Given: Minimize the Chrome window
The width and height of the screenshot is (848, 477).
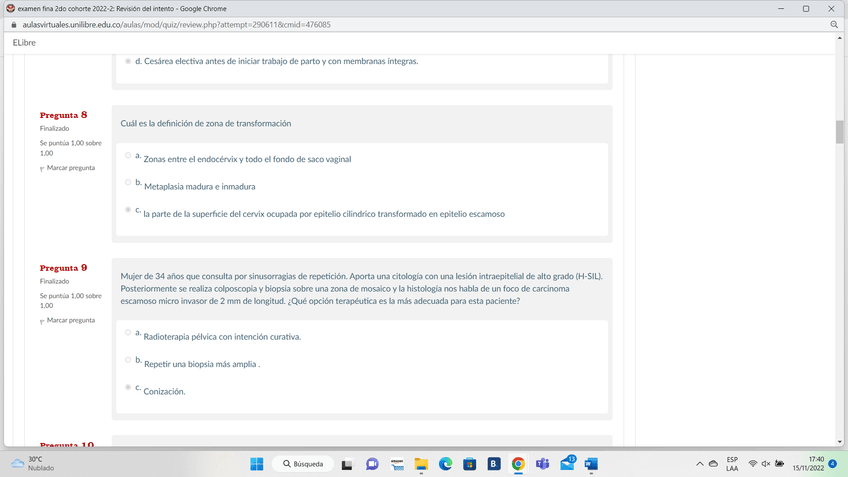Looking at the screenshot, I should (781, 9).
